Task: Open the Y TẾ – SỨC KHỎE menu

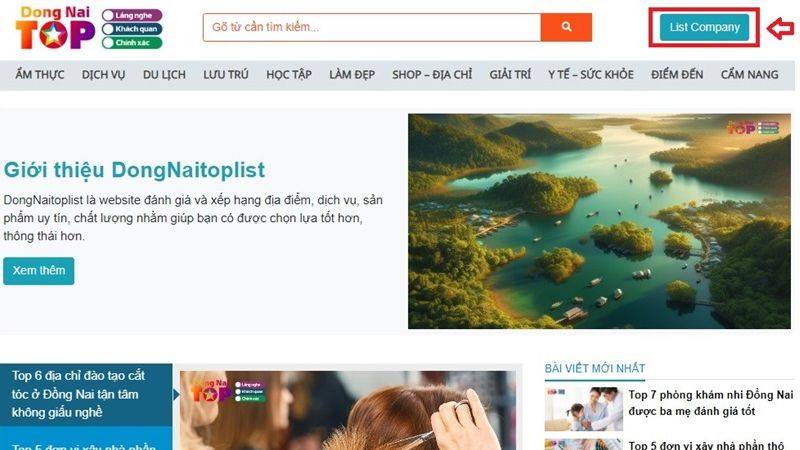Action: [x=591, y=74]
